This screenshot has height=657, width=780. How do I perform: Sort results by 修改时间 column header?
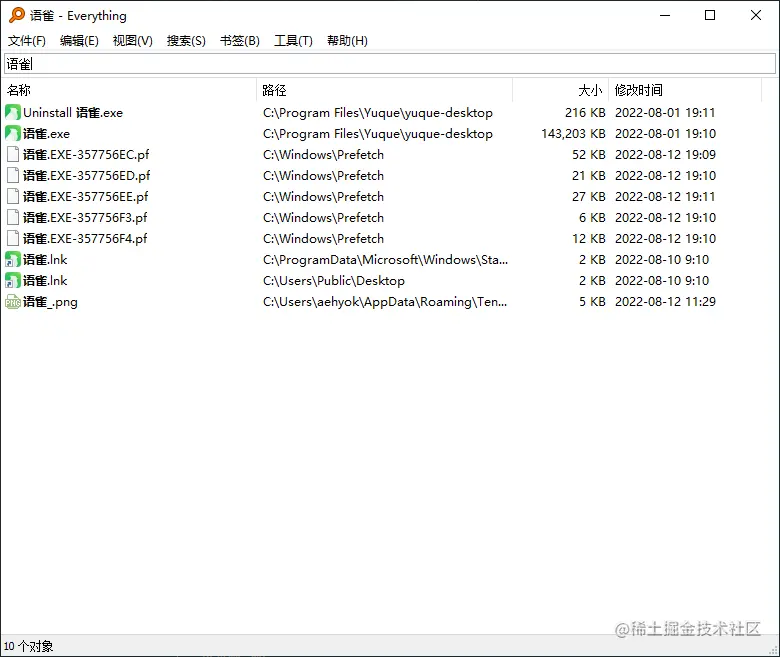point(685,90)
